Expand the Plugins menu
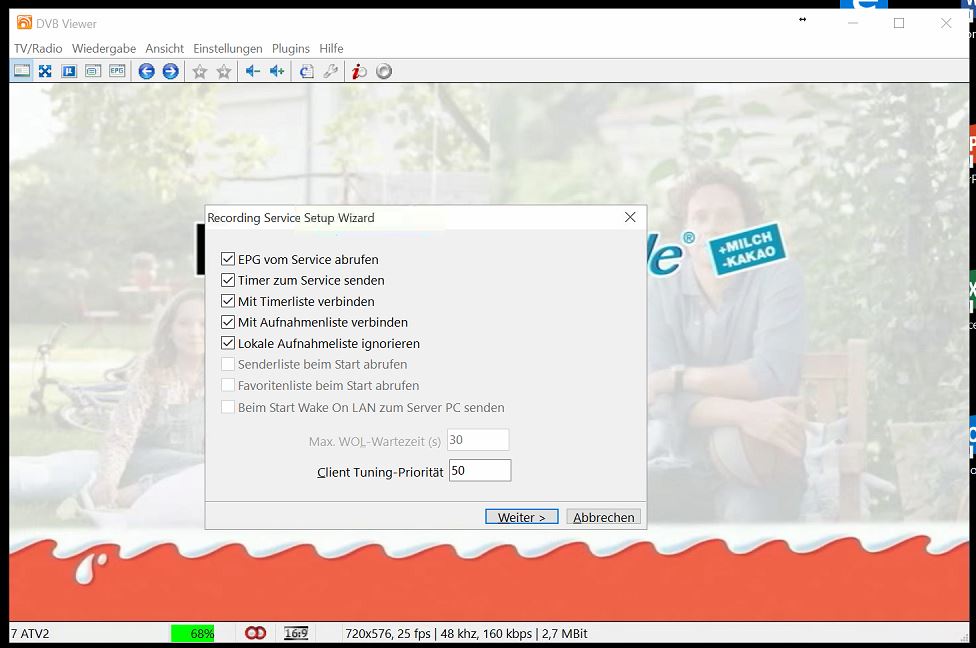The width and height of the screenshot is (976, 648). [291, 48]
